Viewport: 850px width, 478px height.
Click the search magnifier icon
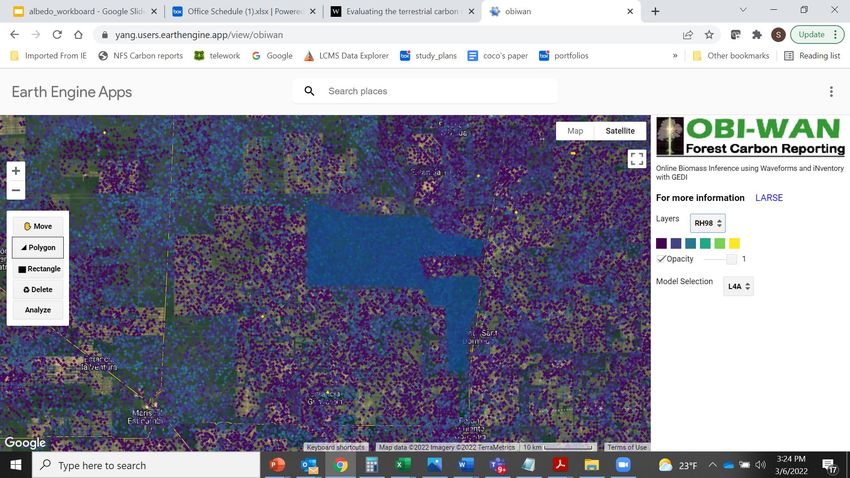tap(309, 91)
